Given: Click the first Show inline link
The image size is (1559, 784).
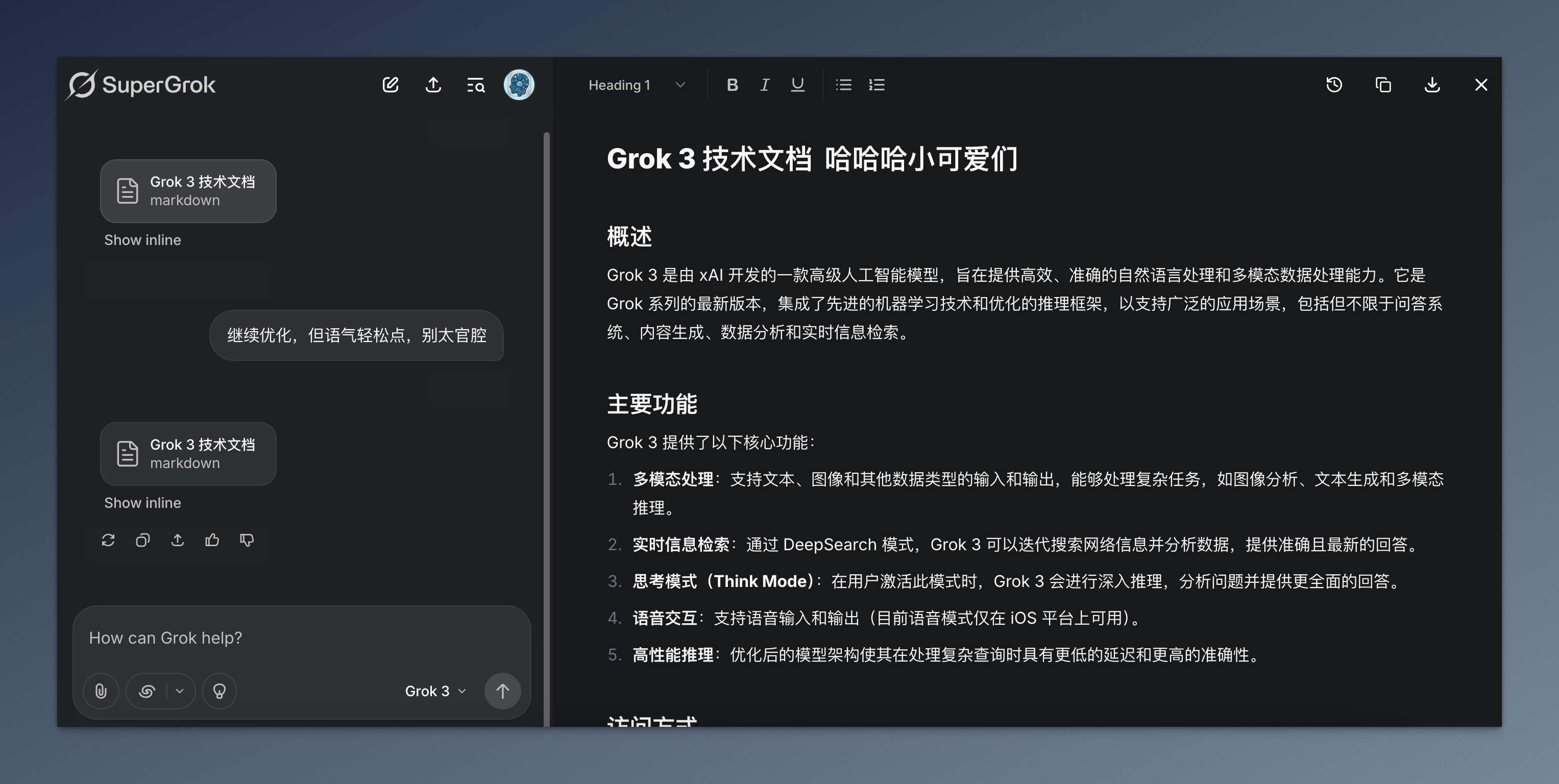Looking at the screenshot, I should point(142,240).
